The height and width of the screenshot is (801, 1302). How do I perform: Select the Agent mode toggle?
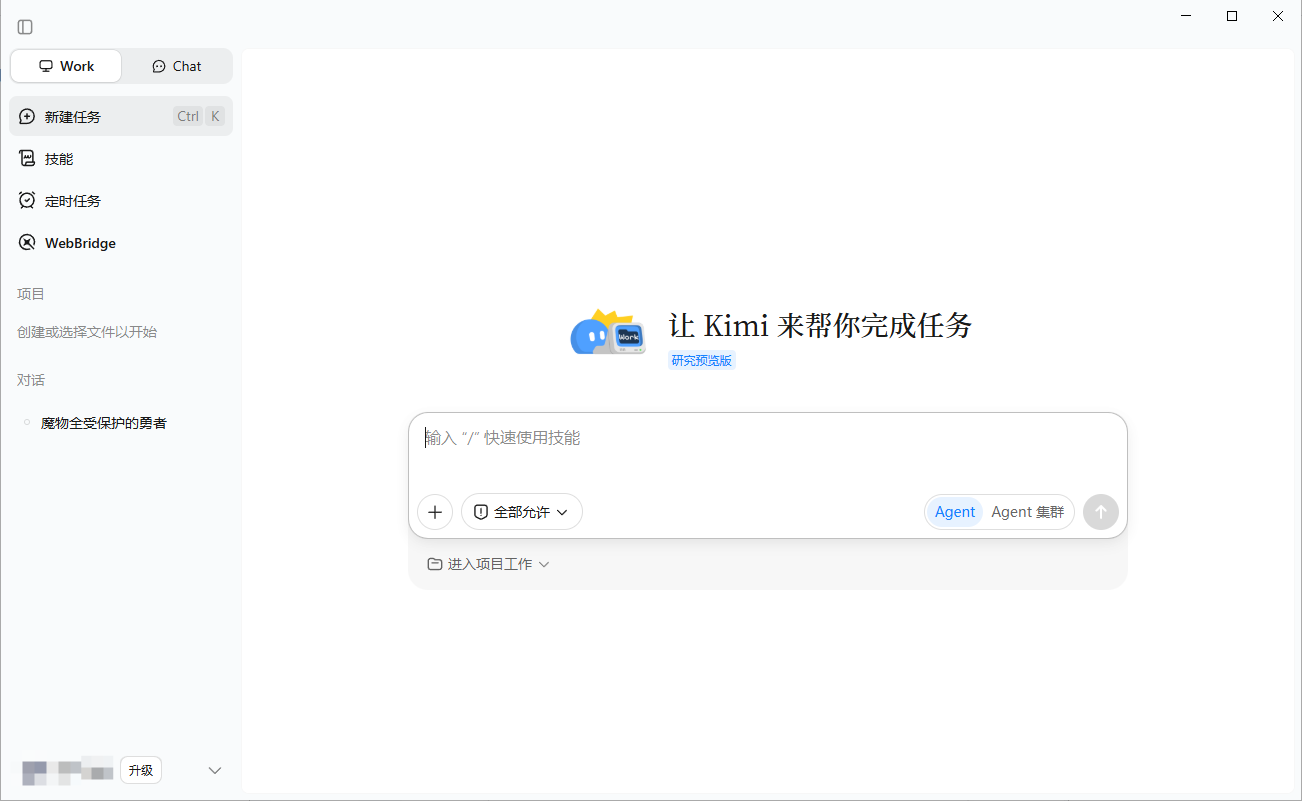[x=955, y=512]
